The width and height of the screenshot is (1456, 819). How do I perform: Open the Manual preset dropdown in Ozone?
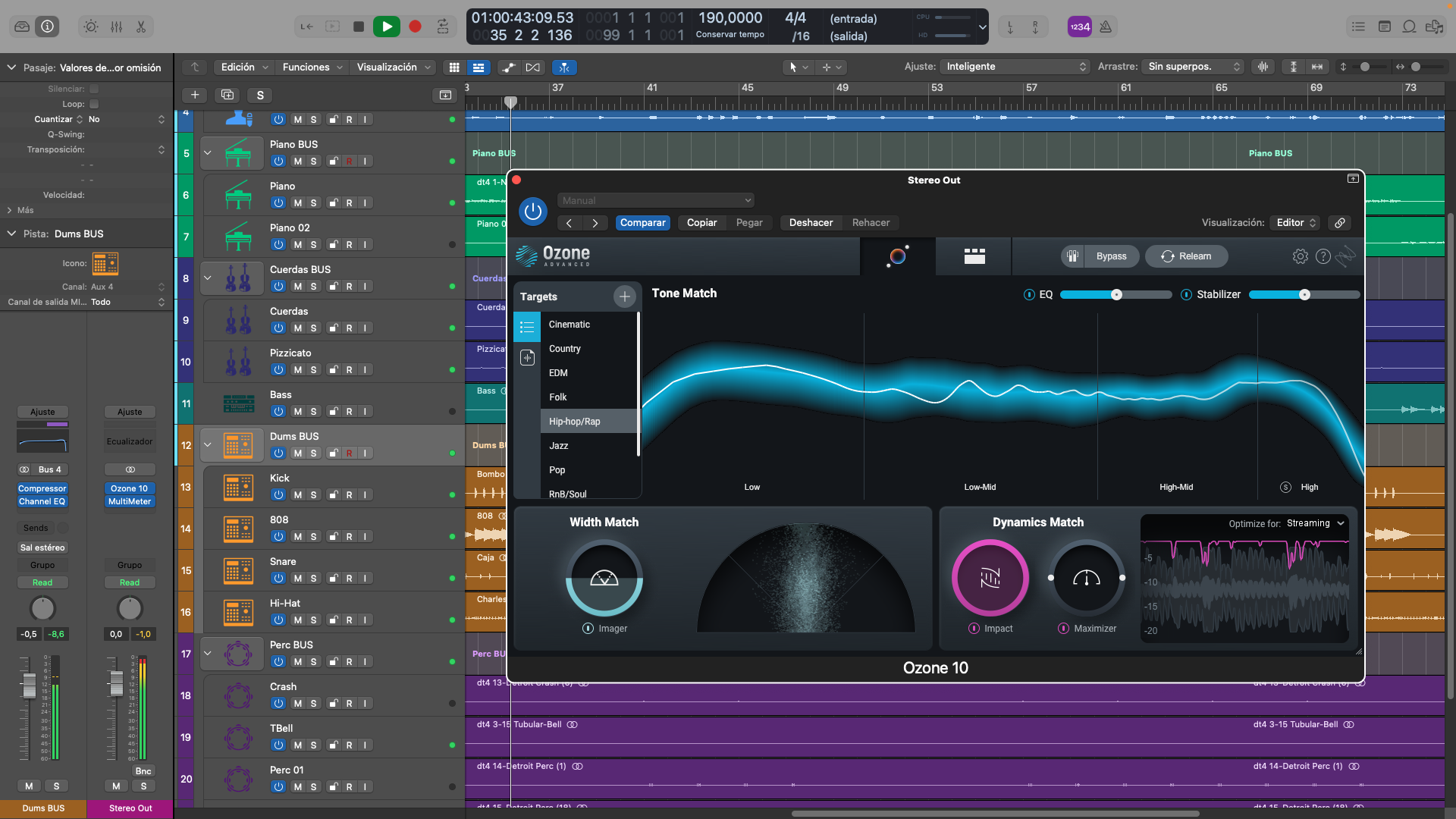[655, 199]
